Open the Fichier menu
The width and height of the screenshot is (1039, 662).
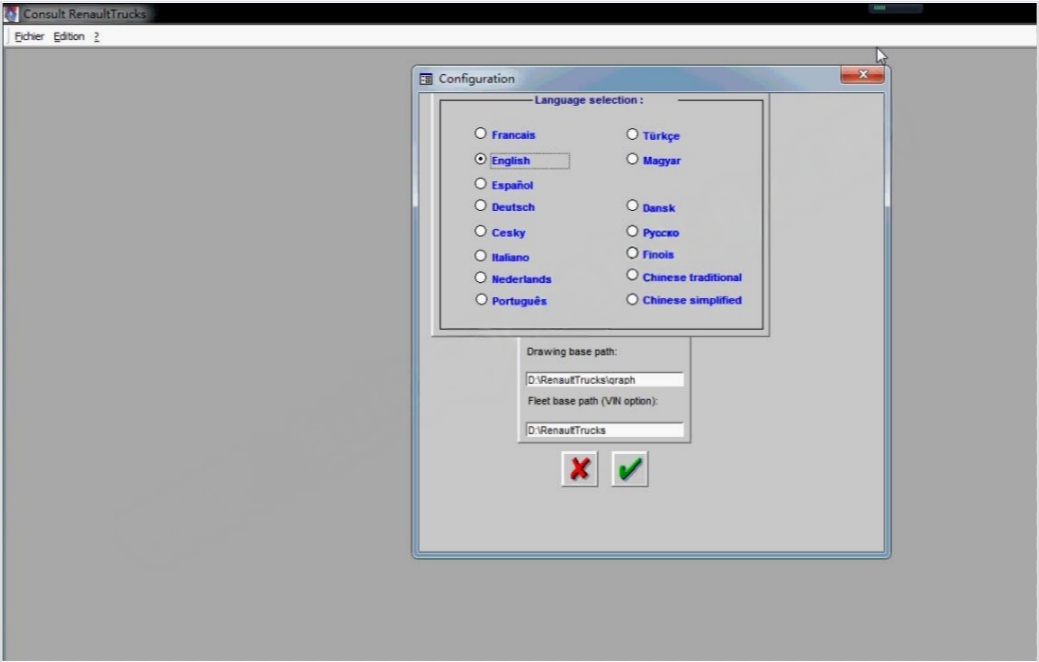pos(28,36)
